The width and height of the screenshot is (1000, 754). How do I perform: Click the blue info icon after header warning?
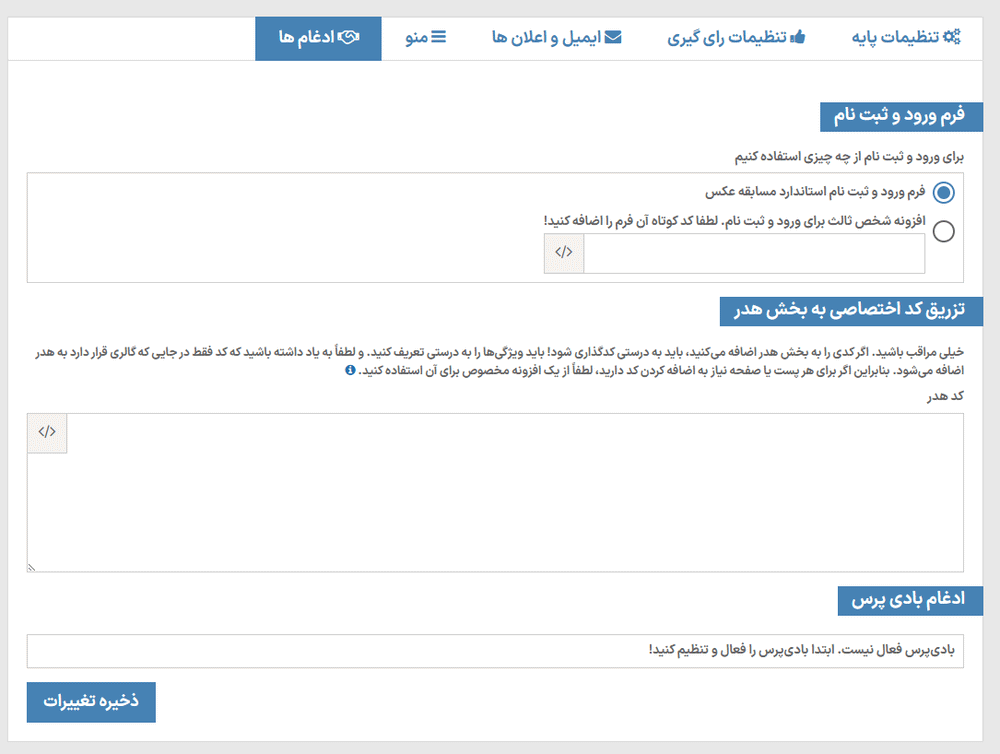(x=350, y=370)
